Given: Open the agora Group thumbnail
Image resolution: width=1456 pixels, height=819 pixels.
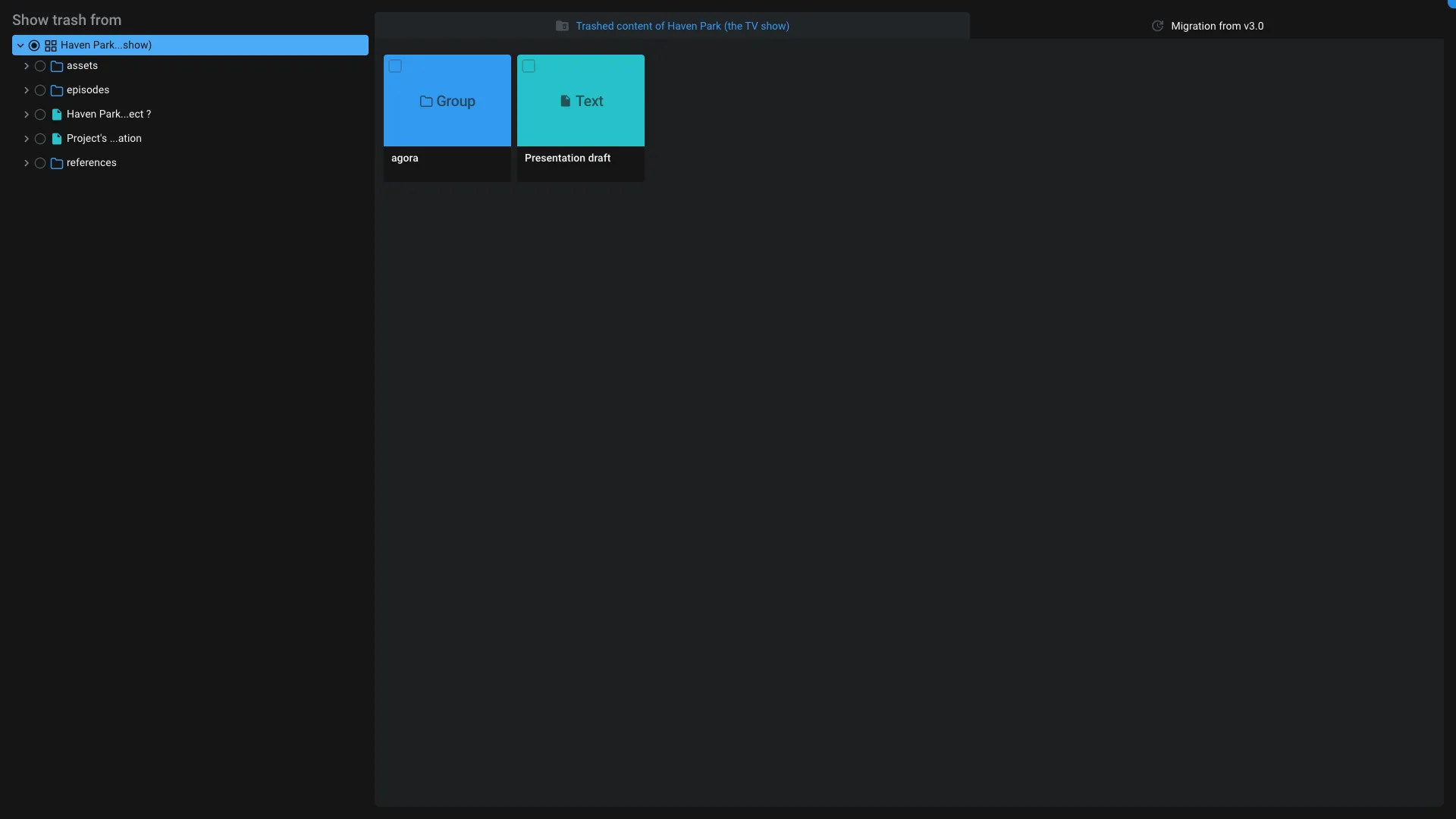Looking at the screenshot, I should [x=447, y=102].
